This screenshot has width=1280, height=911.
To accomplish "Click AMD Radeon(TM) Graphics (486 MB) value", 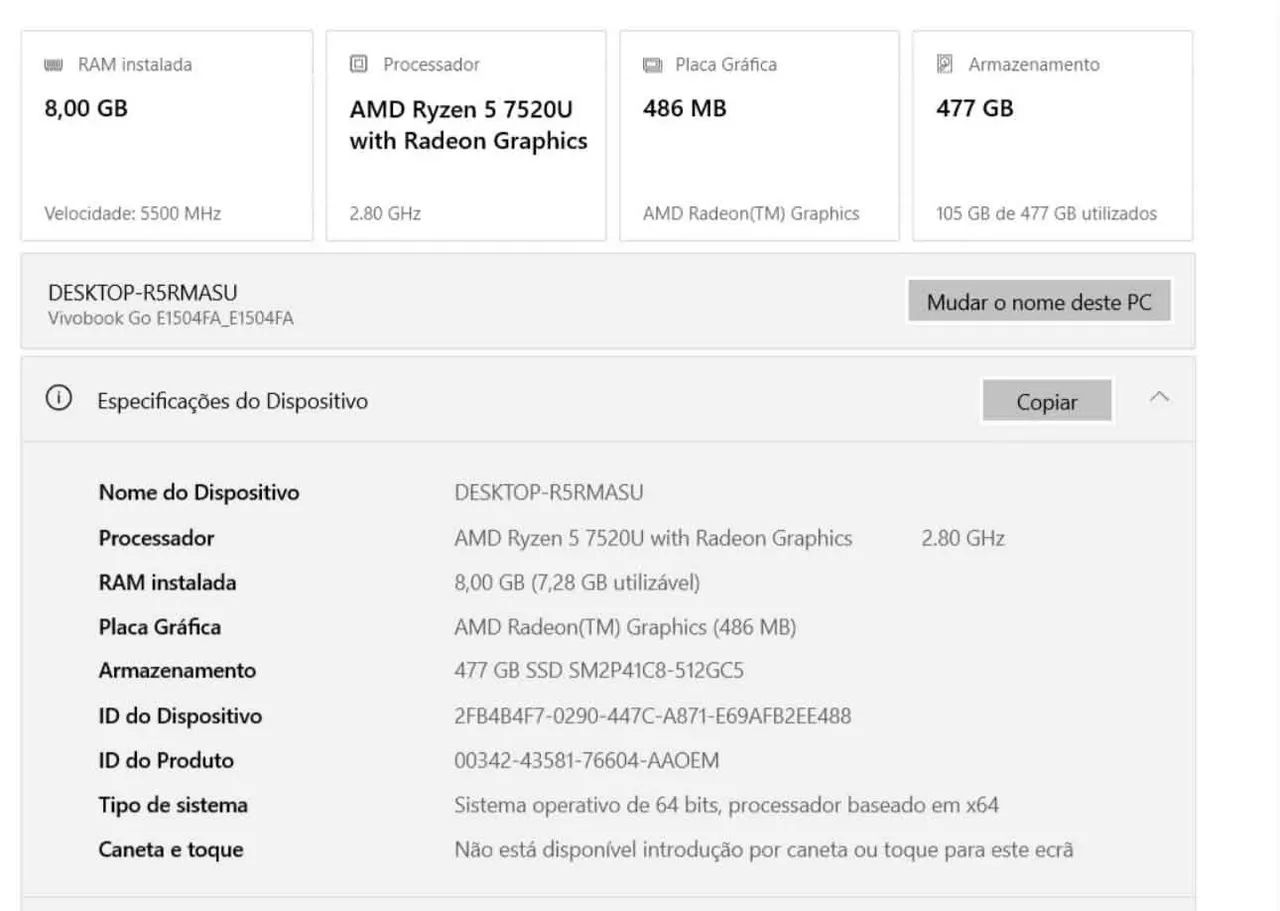I will [625, 627].
